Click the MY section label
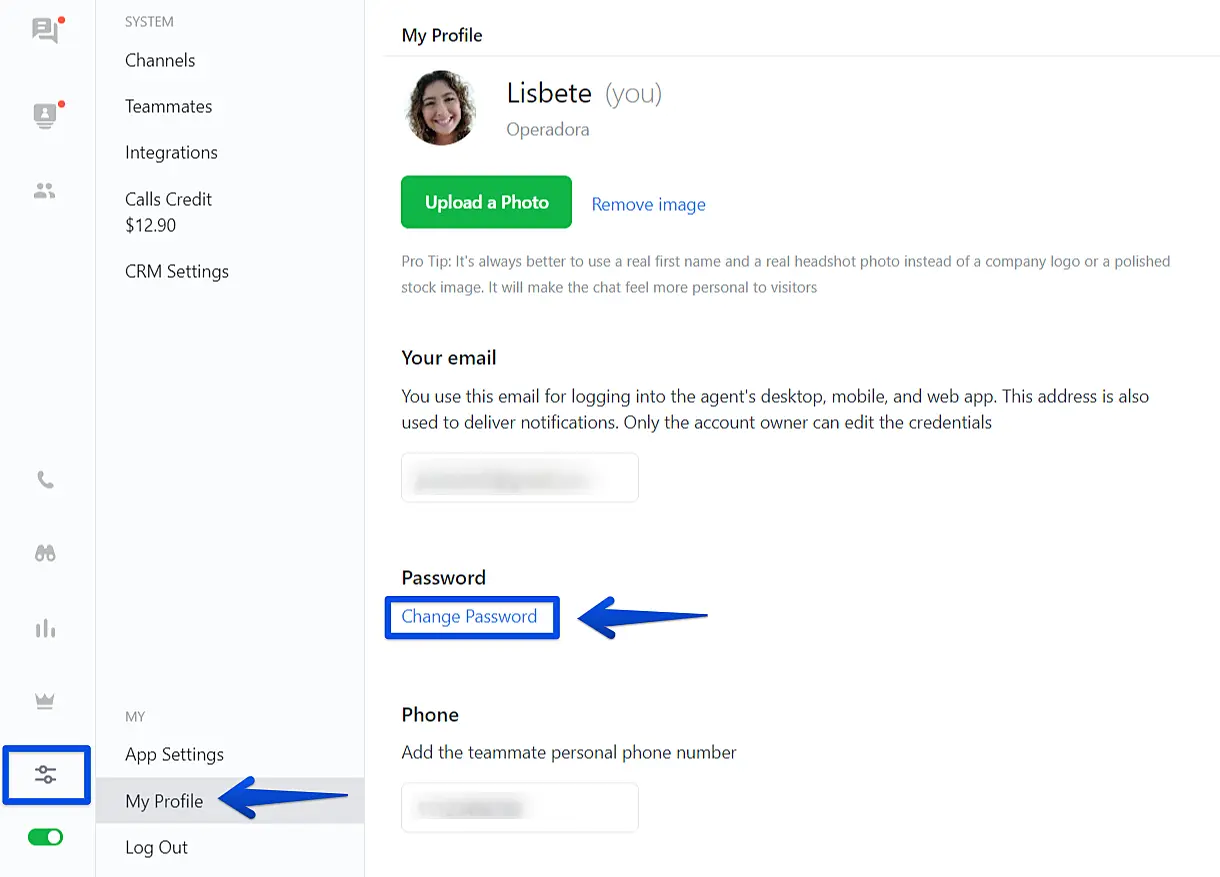The image size is (1220, 877). pyautogui.click(x=135, y=716)
